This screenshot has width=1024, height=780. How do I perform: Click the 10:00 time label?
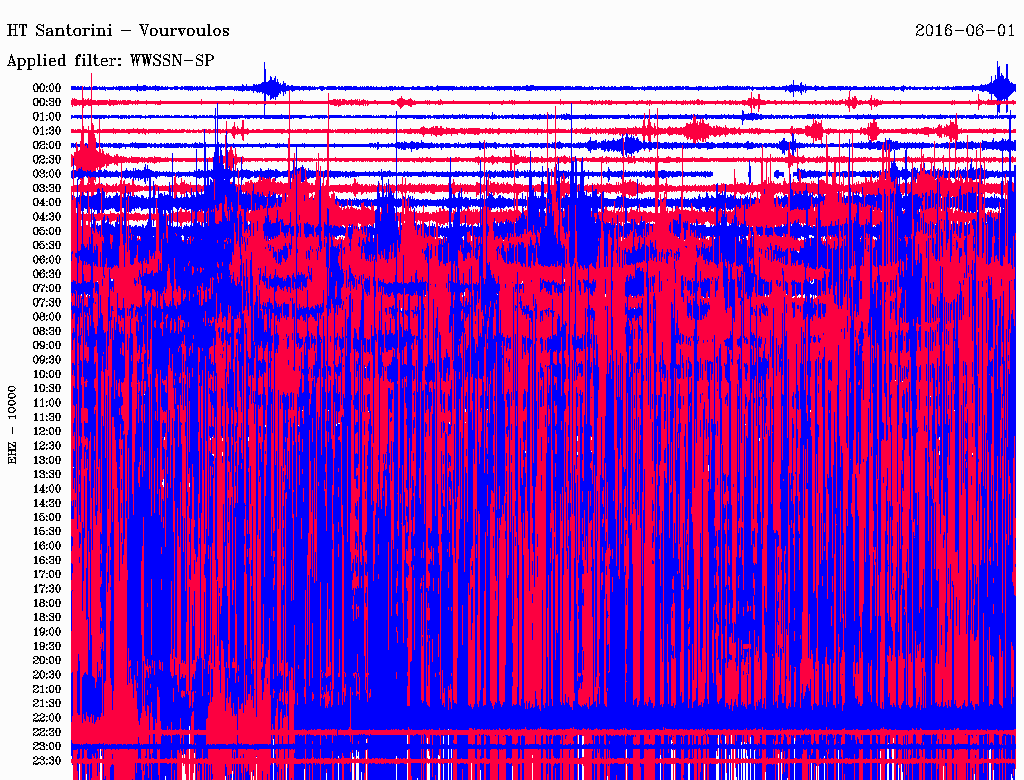tap(47, 374)
